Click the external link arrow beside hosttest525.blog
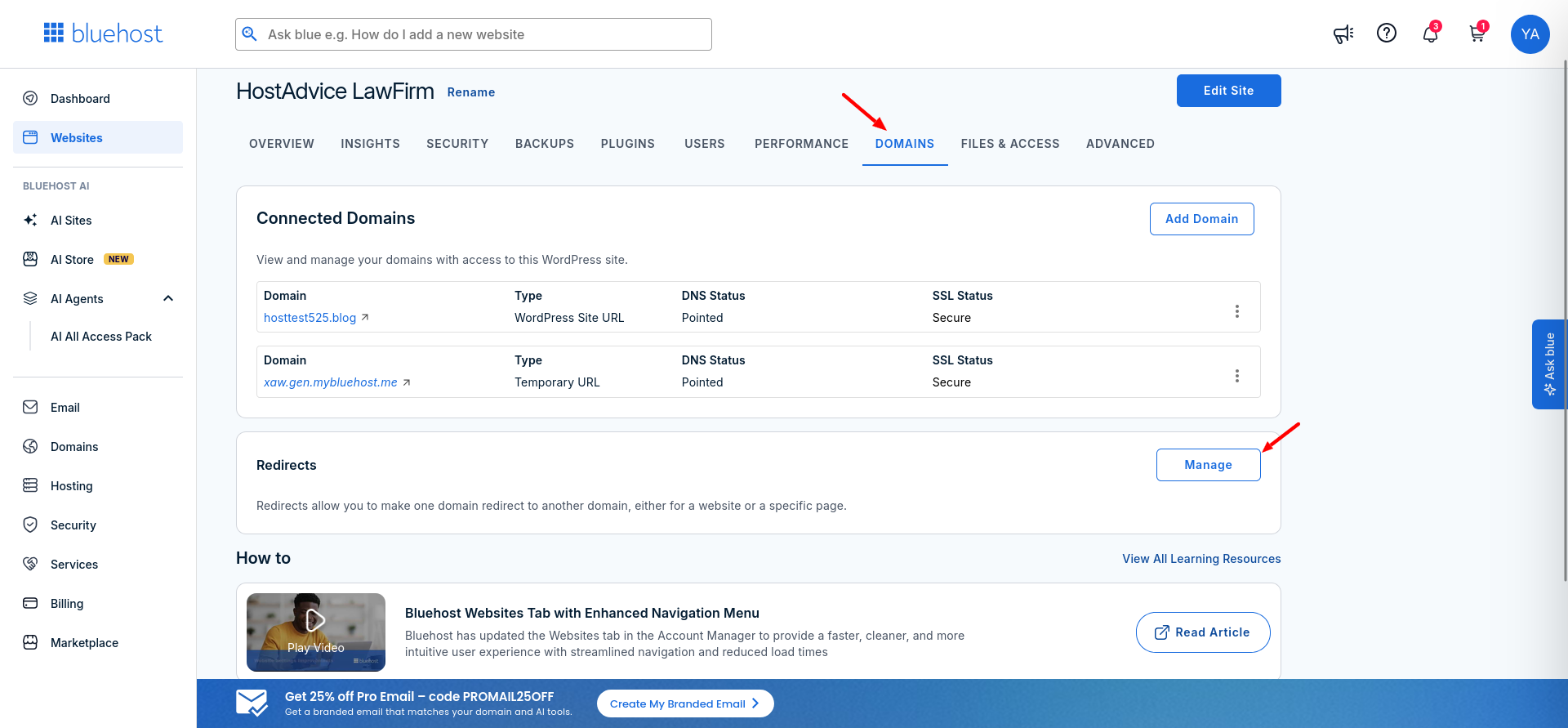Screen dimensions: 1568x728 click(x=365, y=317)
